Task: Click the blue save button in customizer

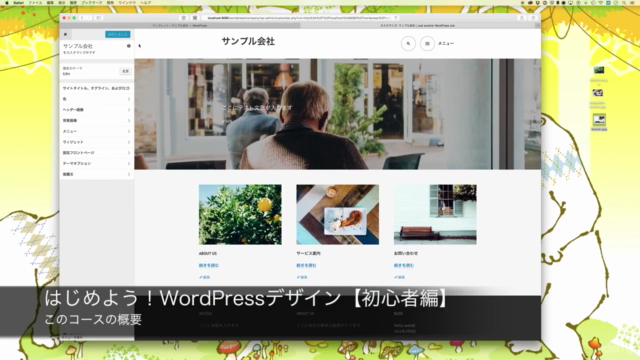Action: coord(118,34)
